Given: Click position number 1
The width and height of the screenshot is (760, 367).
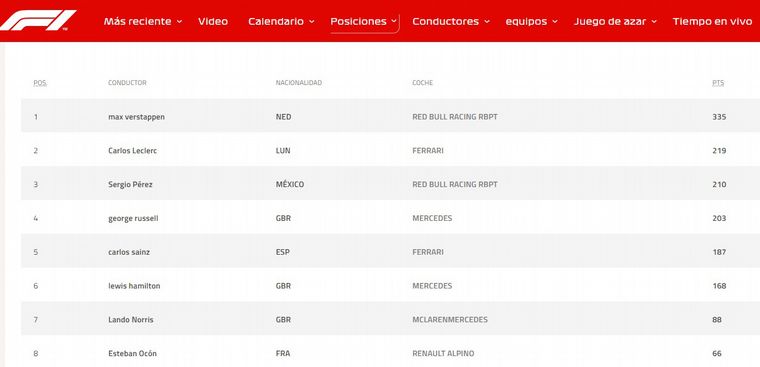Looking at the screenshot, I should pos(35,117).
